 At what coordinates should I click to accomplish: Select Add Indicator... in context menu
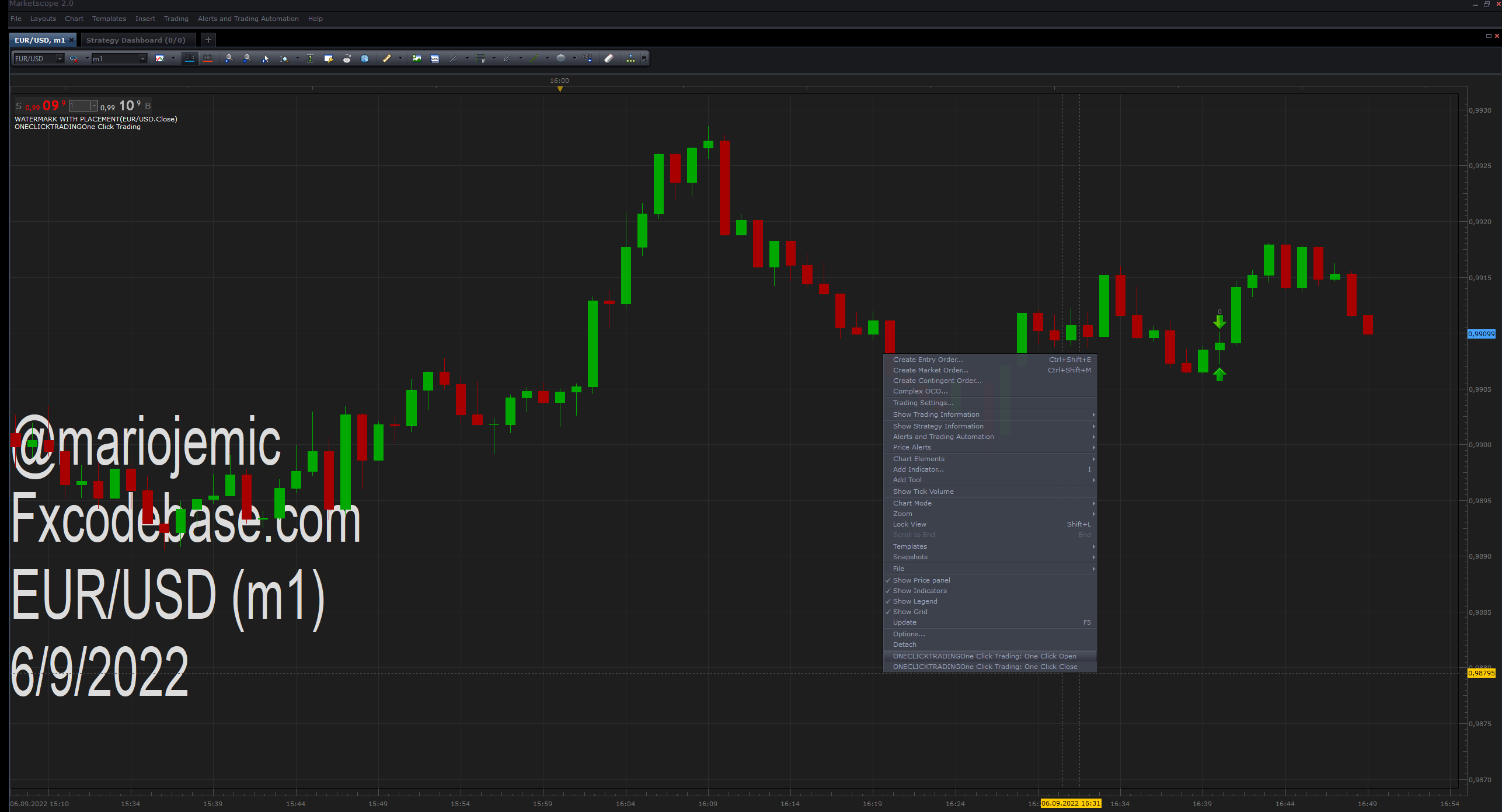tap(990, 469)
